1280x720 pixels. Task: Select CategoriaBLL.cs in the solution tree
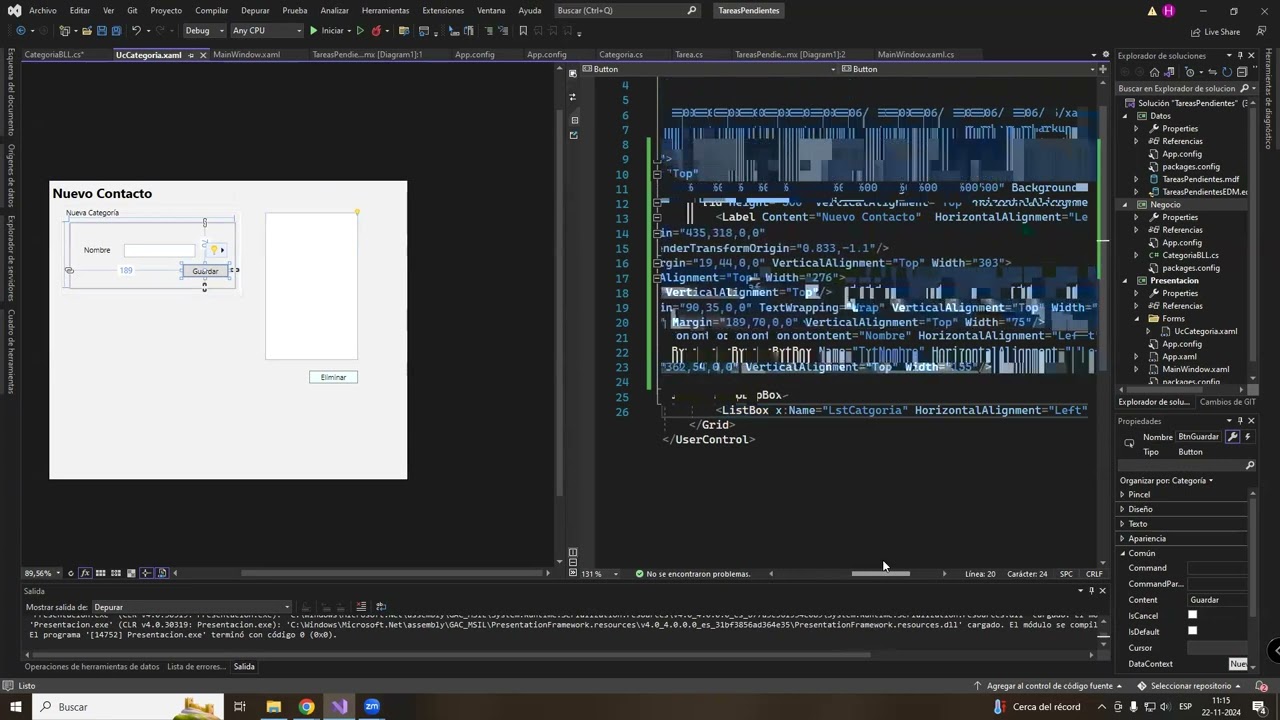(x=1190, y=255)
